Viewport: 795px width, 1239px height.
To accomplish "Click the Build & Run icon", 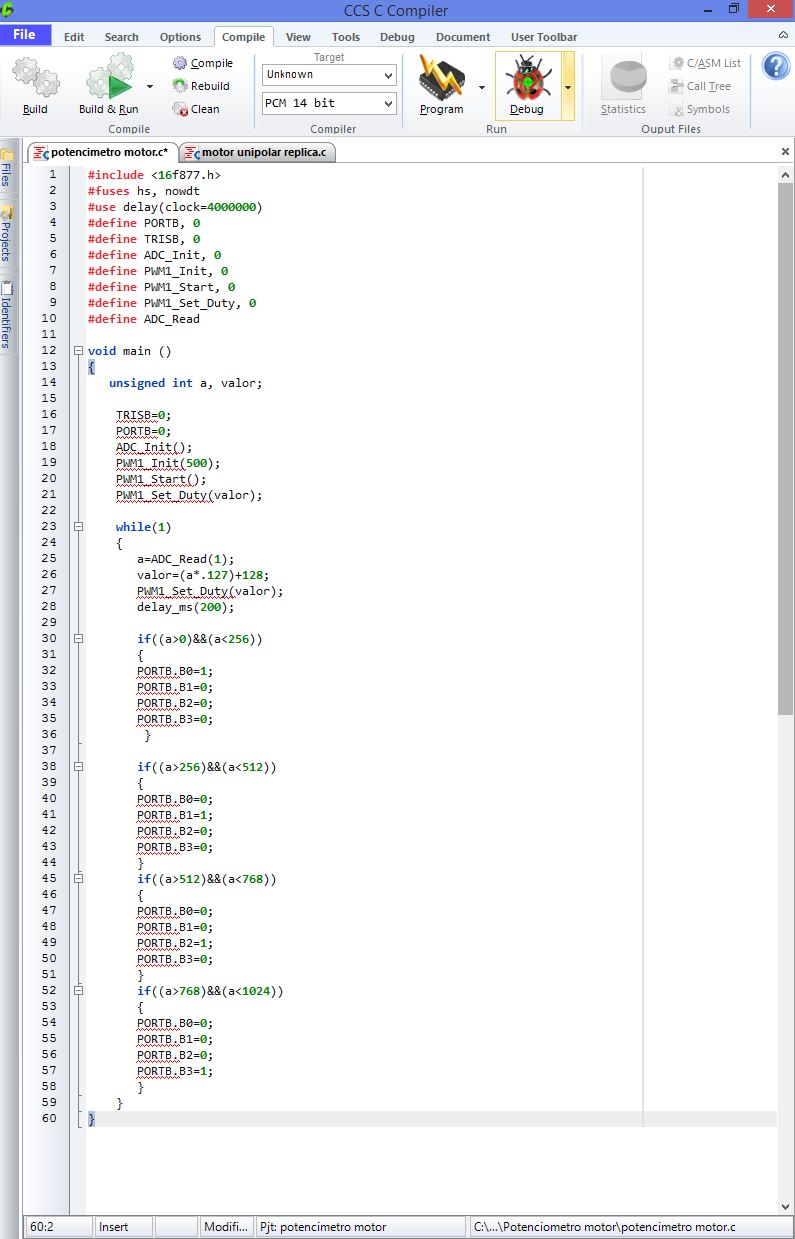I will 108,78.
